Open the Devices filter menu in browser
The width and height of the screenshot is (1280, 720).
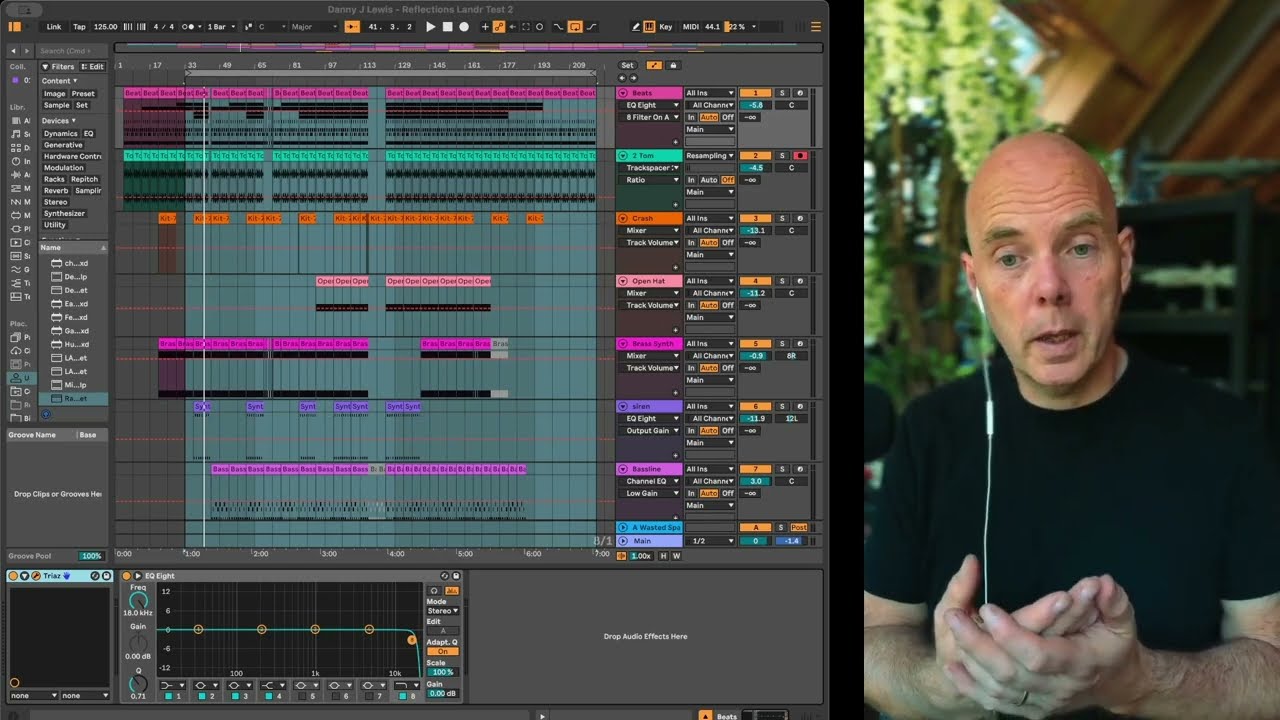58,121
